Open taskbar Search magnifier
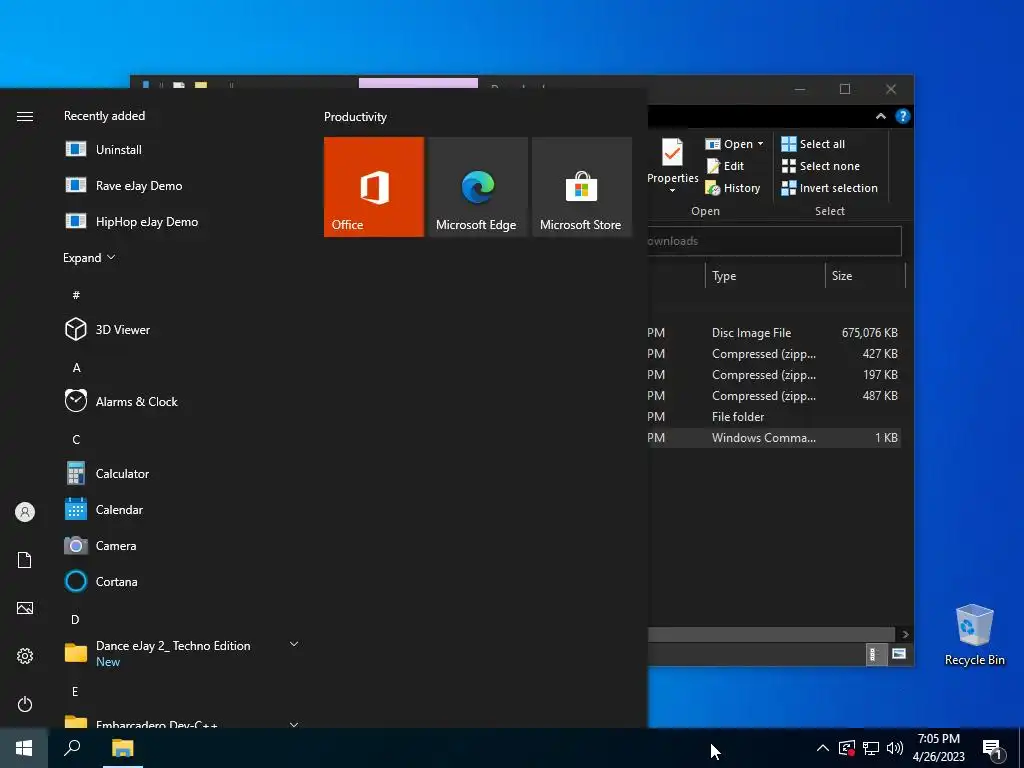1024x768 pixels. [72, 748]
